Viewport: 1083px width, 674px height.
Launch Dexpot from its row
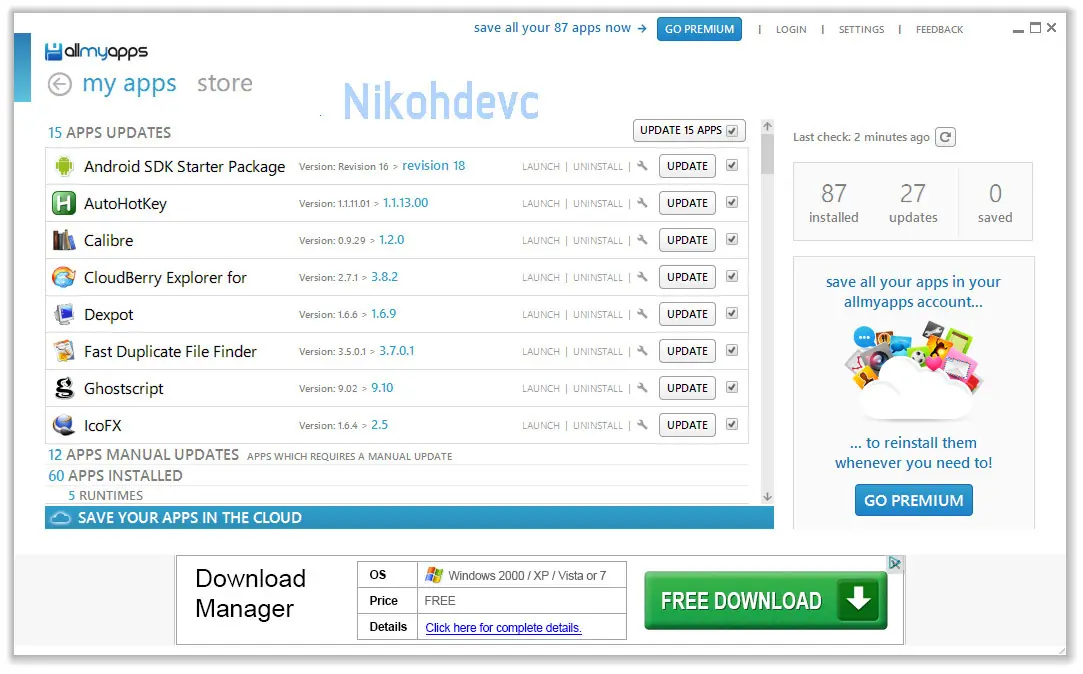tap(541, 314)
